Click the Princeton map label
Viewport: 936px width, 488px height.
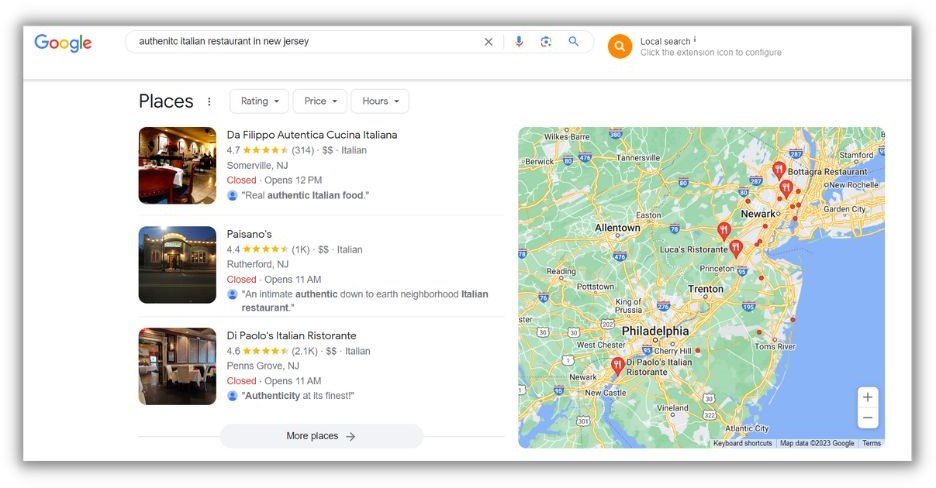[717, 269]
